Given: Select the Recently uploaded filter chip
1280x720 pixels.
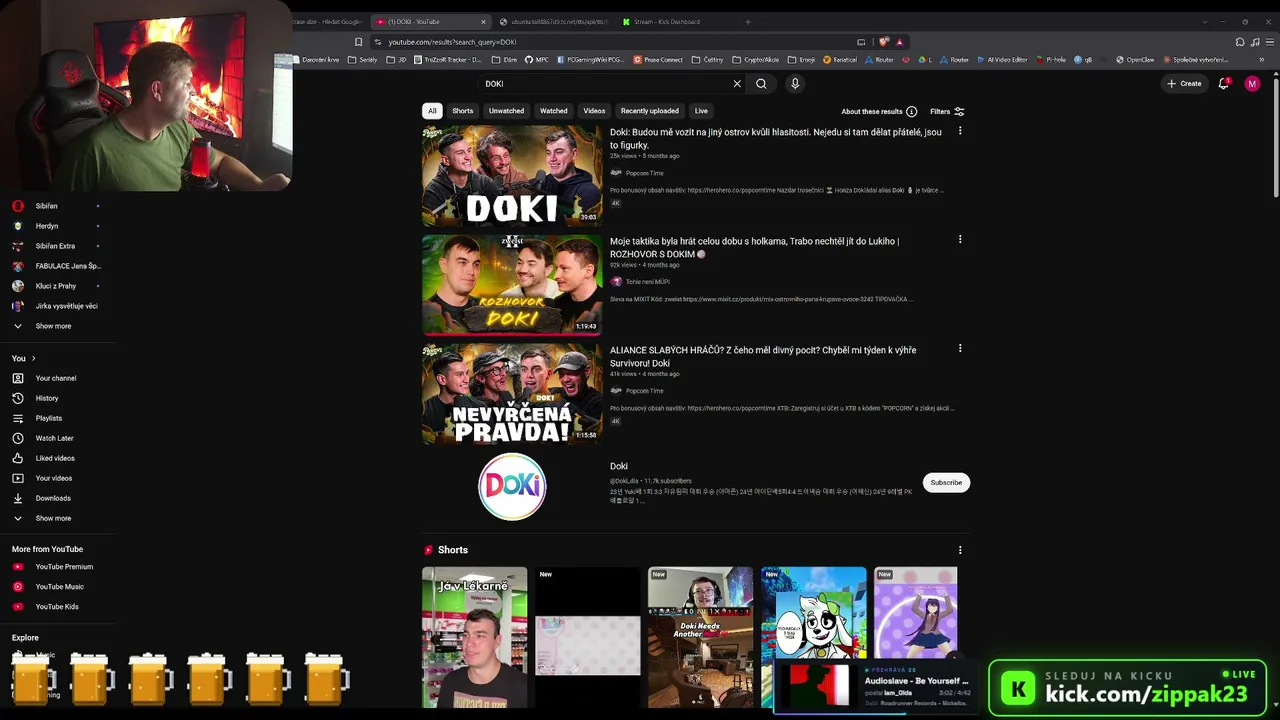Looking at the screenshot, I should (x=649, y=111).
